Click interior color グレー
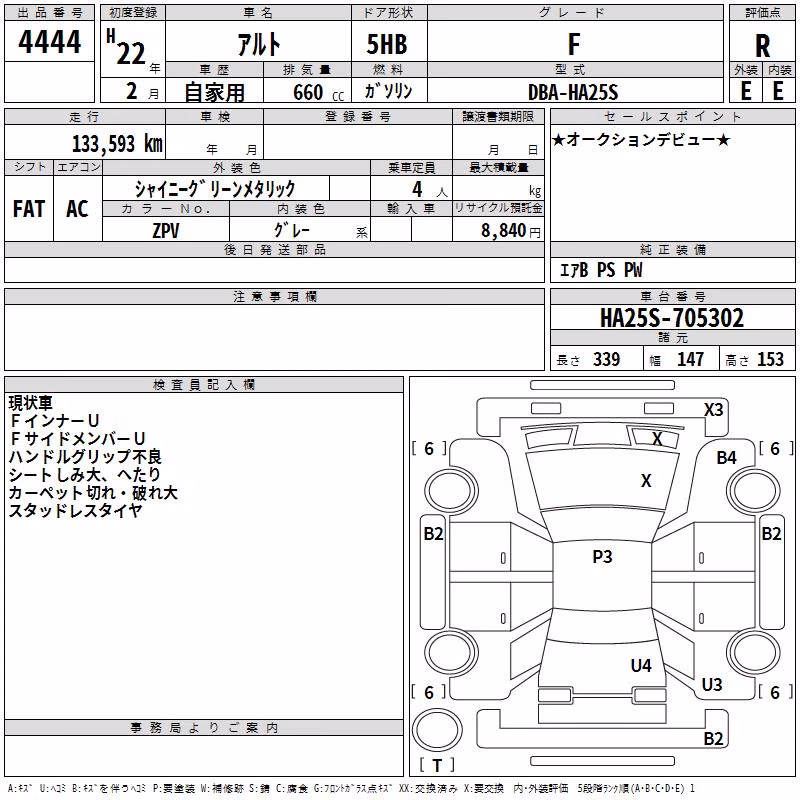 tap(292, 230)
